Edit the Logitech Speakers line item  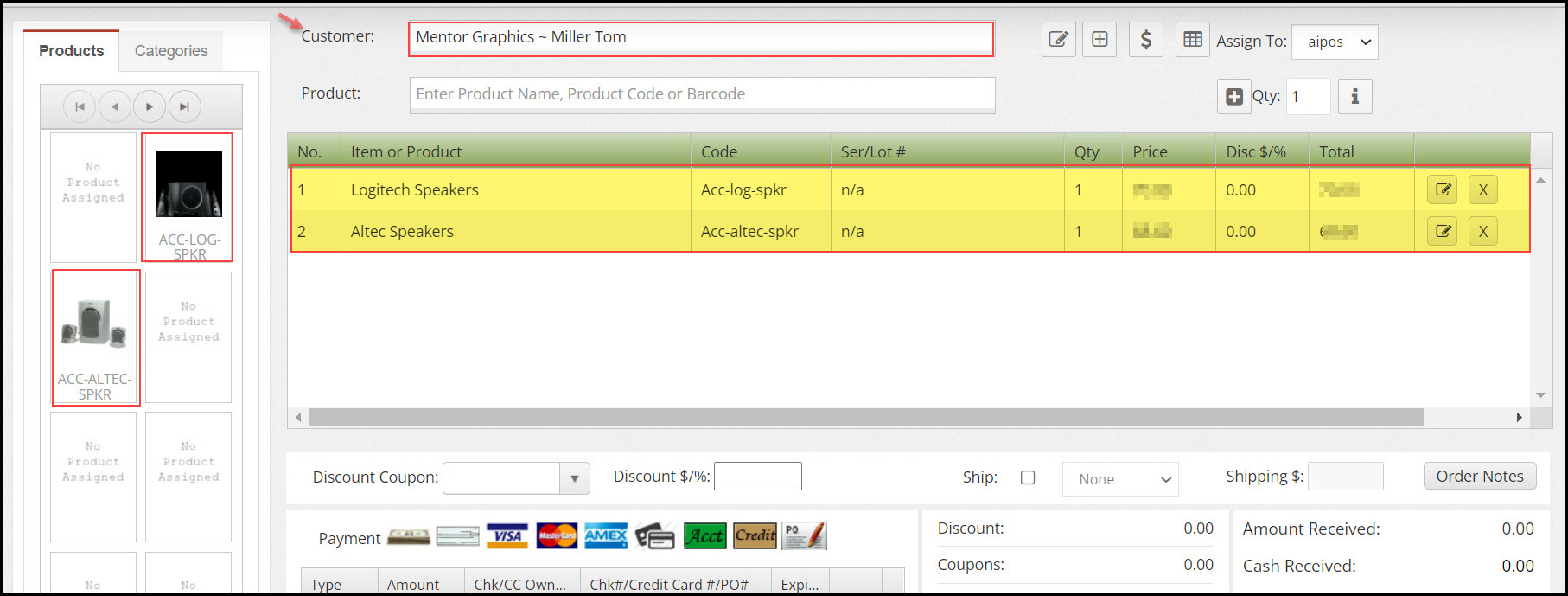pyautogui.click(x=1443, y=189)
